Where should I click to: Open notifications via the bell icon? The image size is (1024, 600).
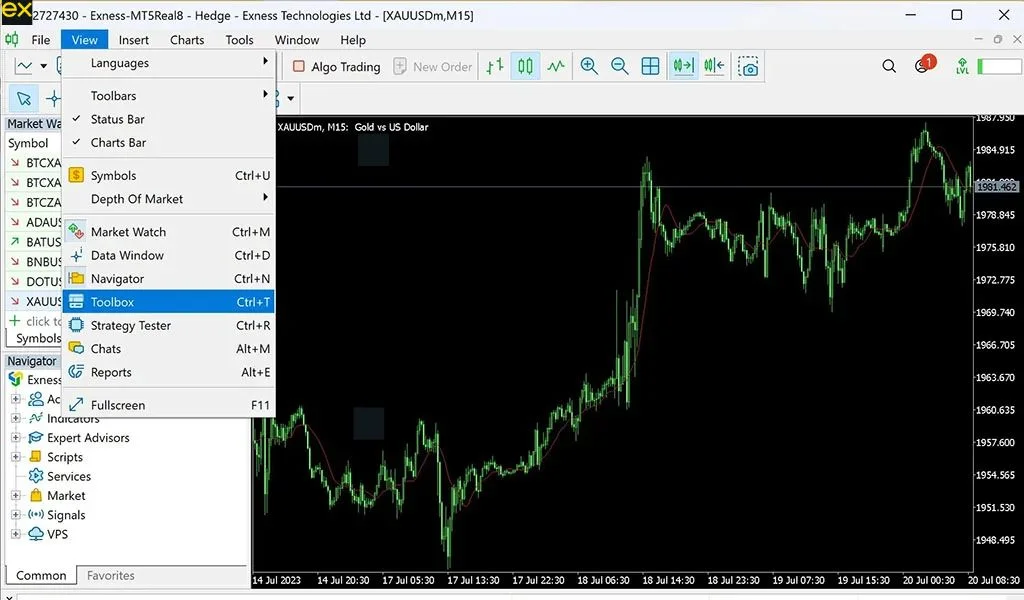point(920,65)
